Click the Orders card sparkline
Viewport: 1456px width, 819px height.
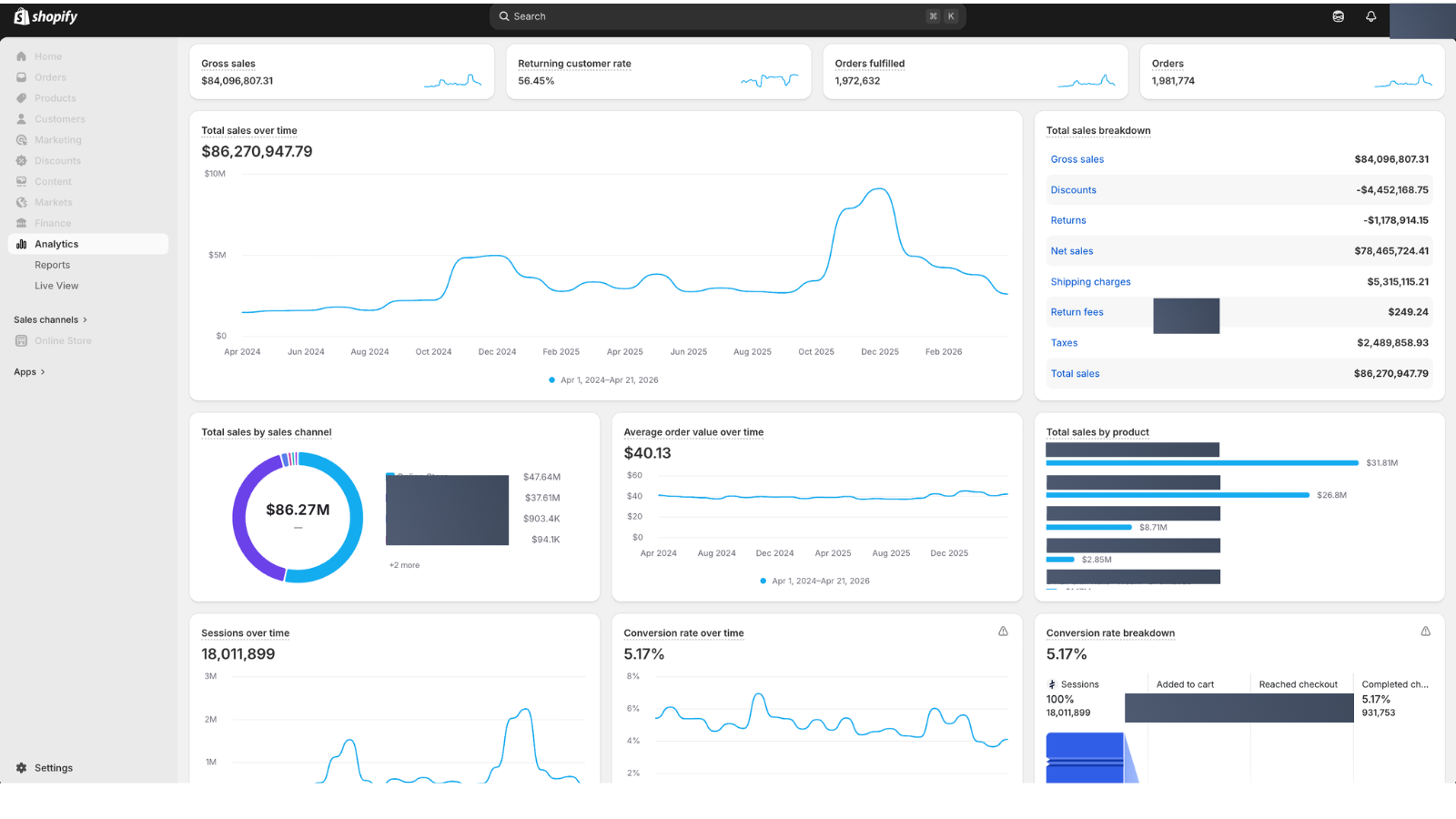(1403, 81)
